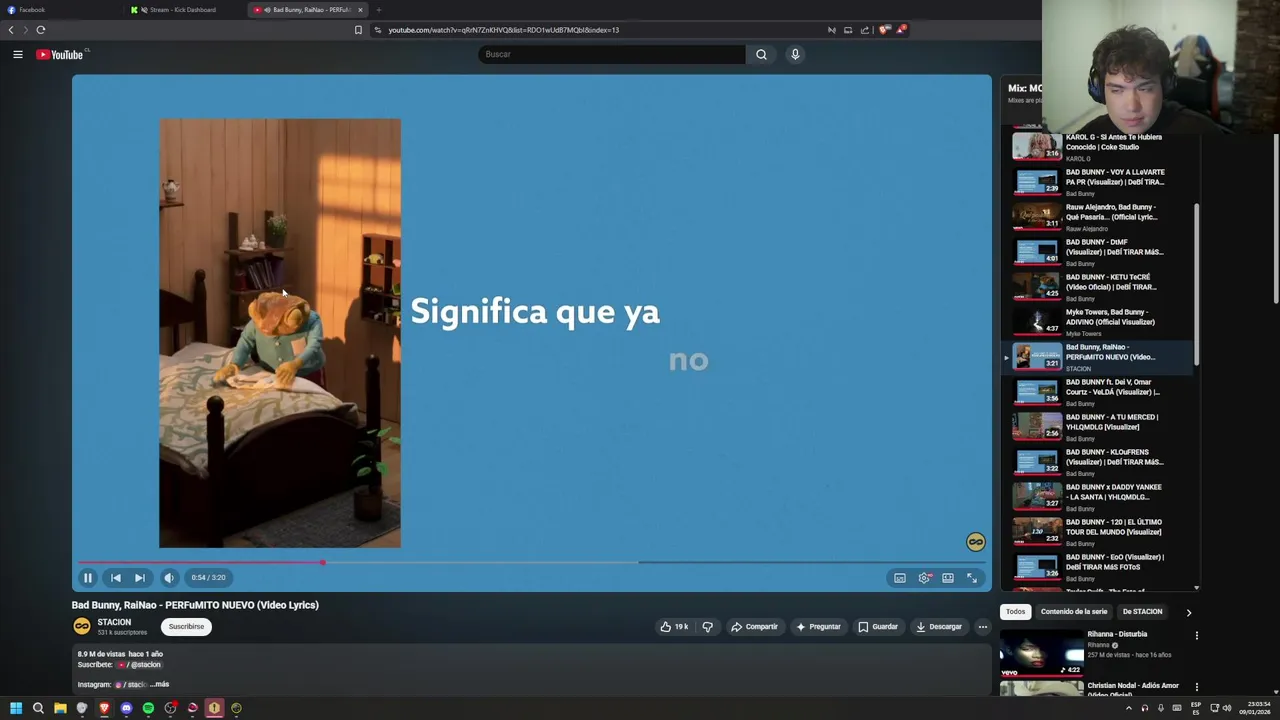Start voice search with microphone icon

pyautogui.click(x=795, y=55)
